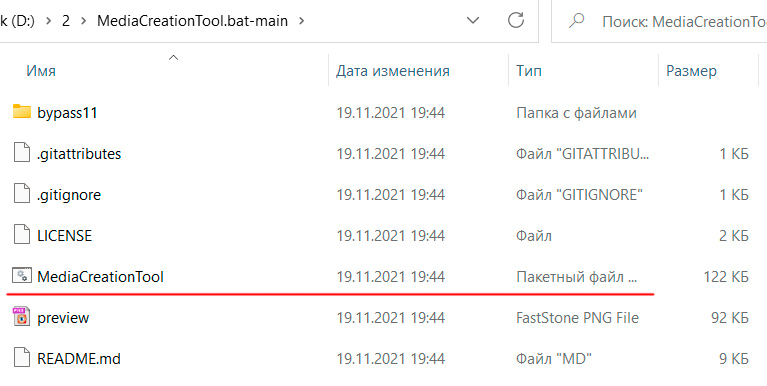Viewport: 767px width, 386px height.
Task: Sort by Тип column header
Action: [529, 71]
